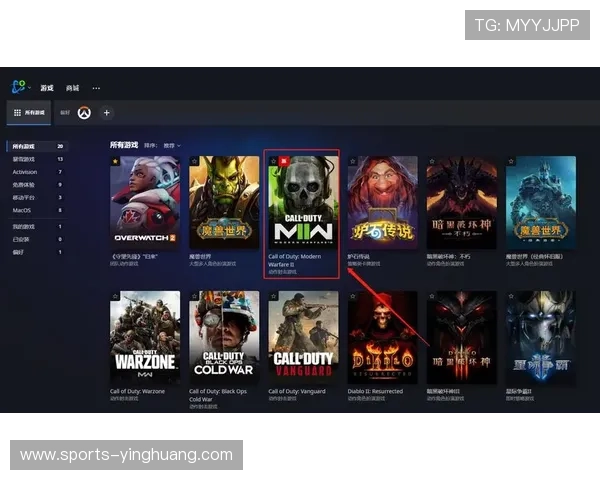
Task: Click the 'Diablo II: Resurrected' title text
Action: coord(375,391)
